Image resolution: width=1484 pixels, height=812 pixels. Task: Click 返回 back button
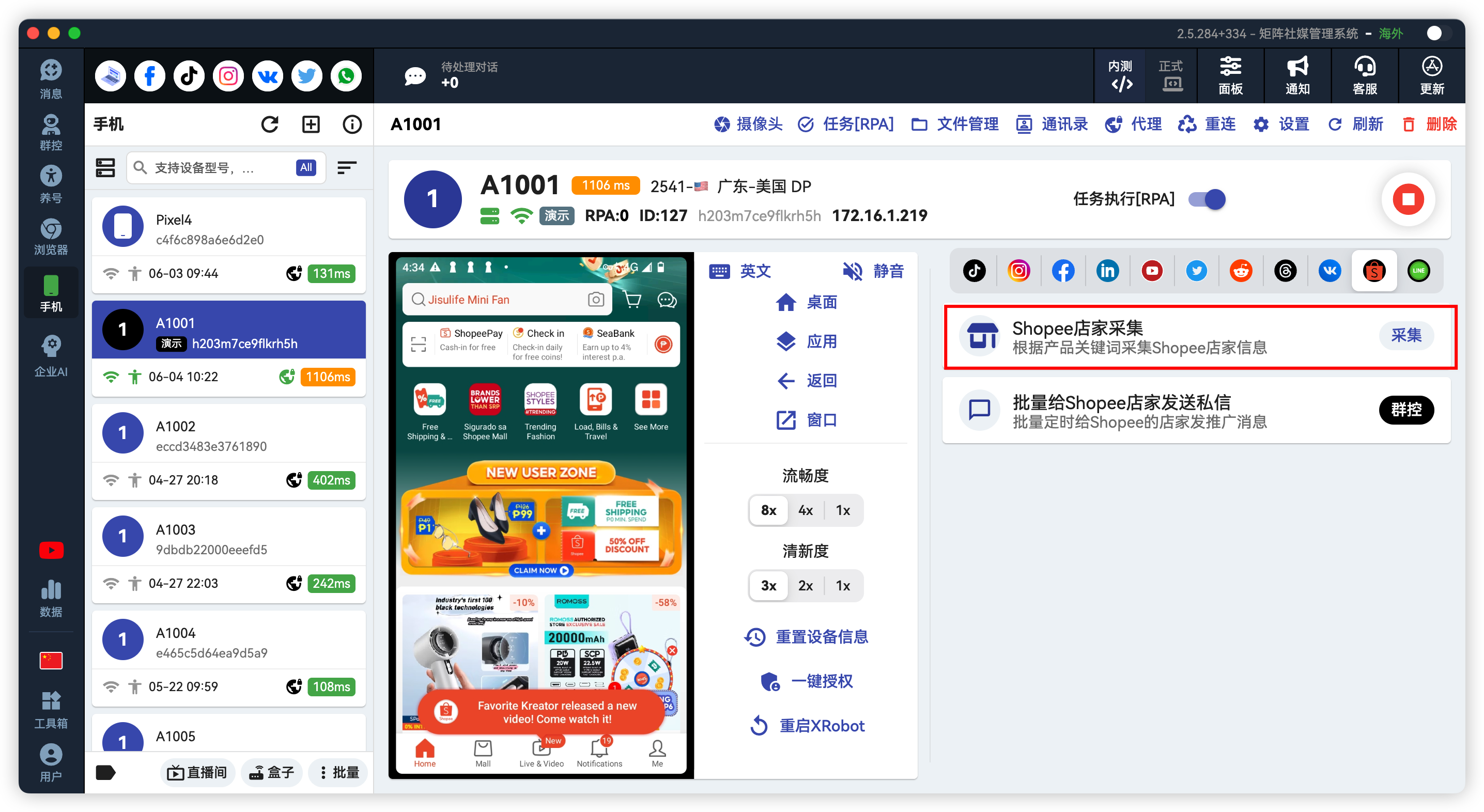[x=806, y=381]
